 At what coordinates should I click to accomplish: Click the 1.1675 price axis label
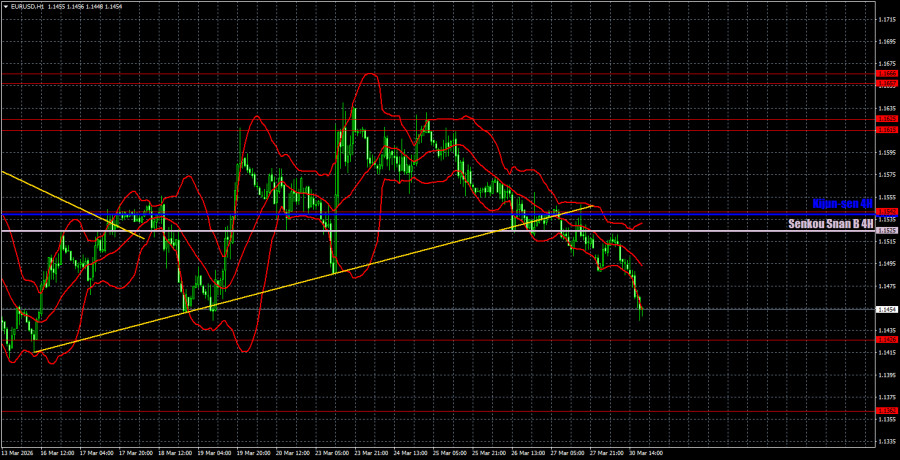[887, 64]
